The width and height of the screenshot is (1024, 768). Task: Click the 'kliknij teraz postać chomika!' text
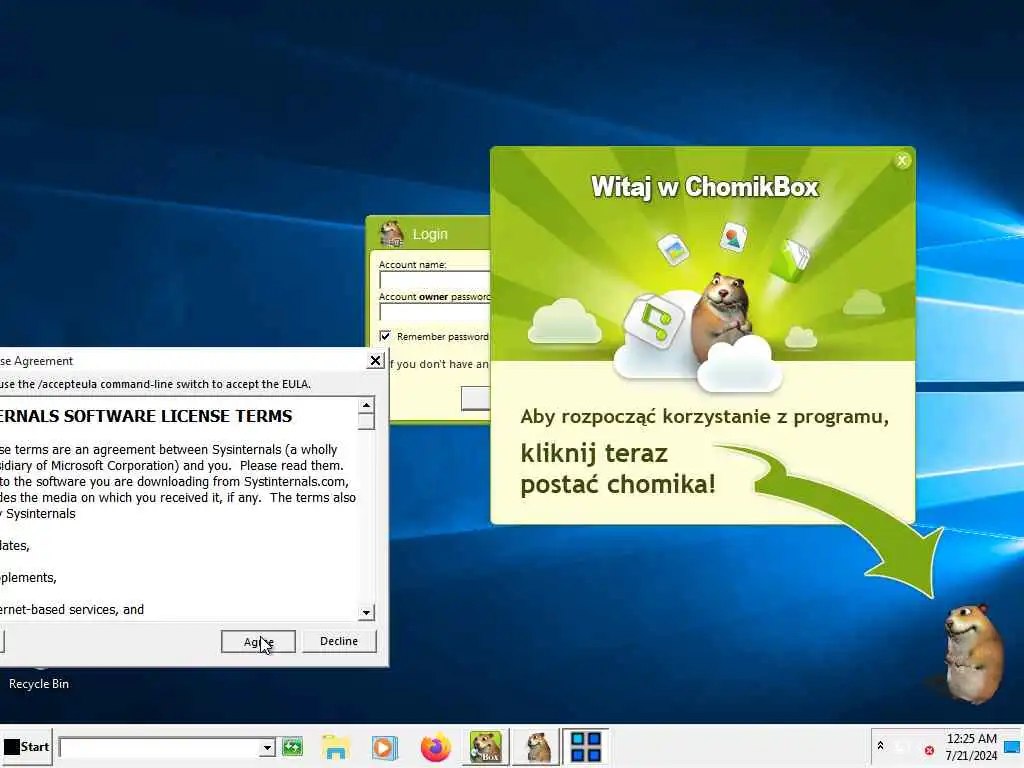click(x=618, y=469)
